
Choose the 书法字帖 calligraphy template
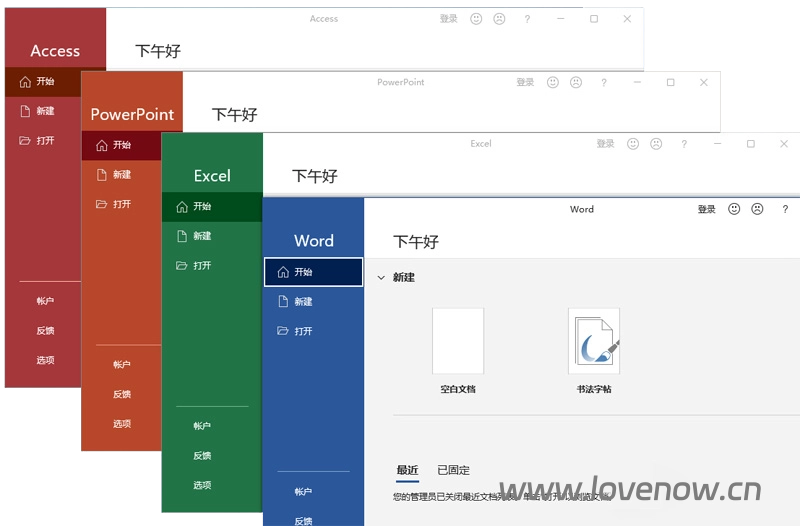[594, 351]
